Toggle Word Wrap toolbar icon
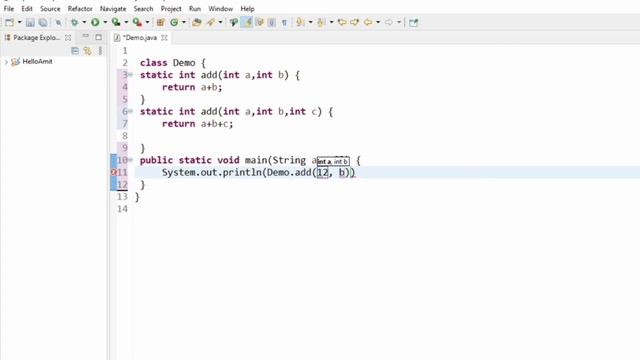Screen dimensions: 640x360 pyautogui.click(x=260, y=22)
